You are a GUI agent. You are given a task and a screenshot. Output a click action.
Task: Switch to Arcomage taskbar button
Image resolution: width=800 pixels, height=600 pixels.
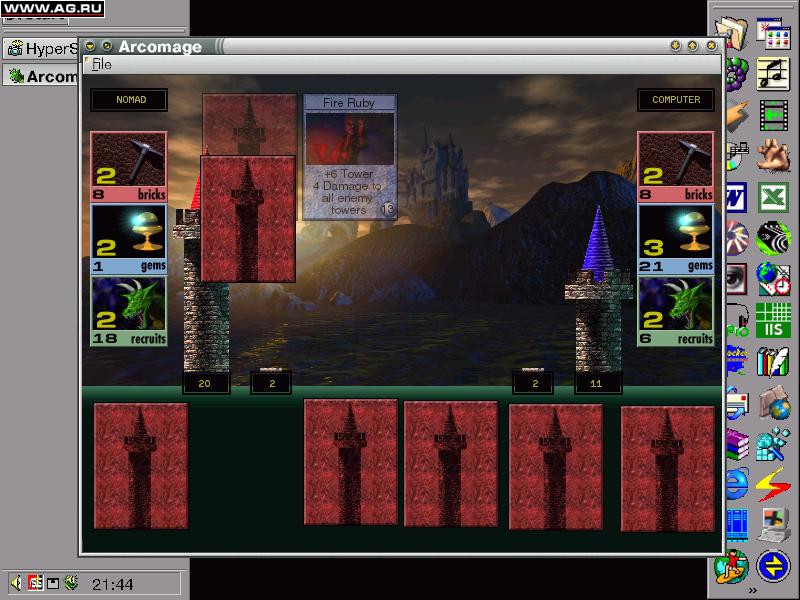coord(42,76)
